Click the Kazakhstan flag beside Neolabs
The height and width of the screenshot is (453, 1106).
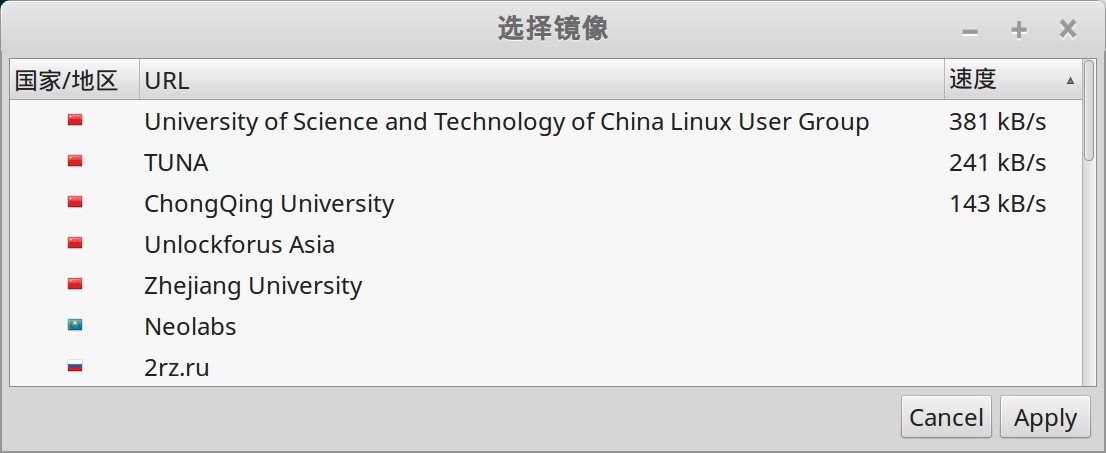coord(75,325)
